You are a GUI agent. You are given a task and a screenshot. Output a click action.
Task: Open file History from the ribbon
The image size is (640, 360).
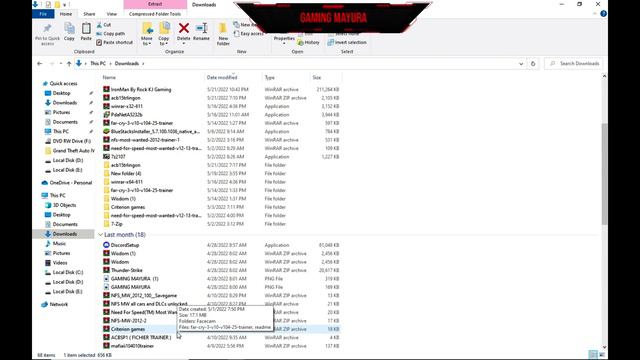tap(309, 42)
